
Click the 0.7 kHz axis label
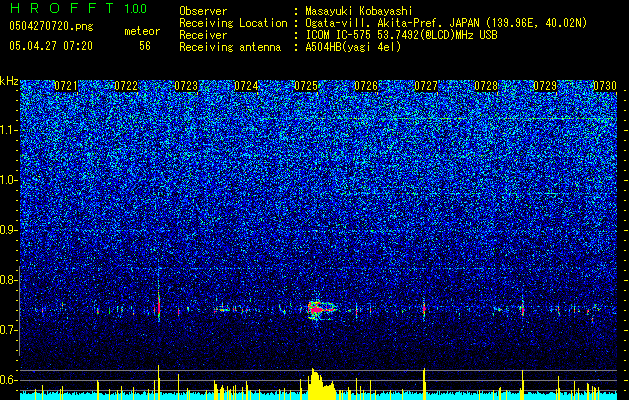coord(8,330)
